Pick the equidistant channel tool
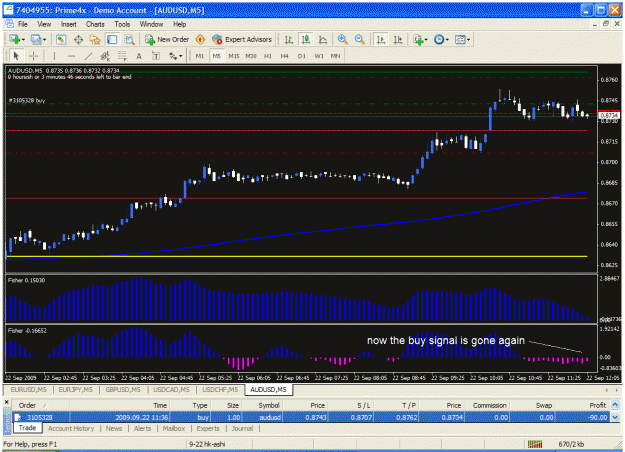This screenshot has width=625, height=452. pos(105,56)
